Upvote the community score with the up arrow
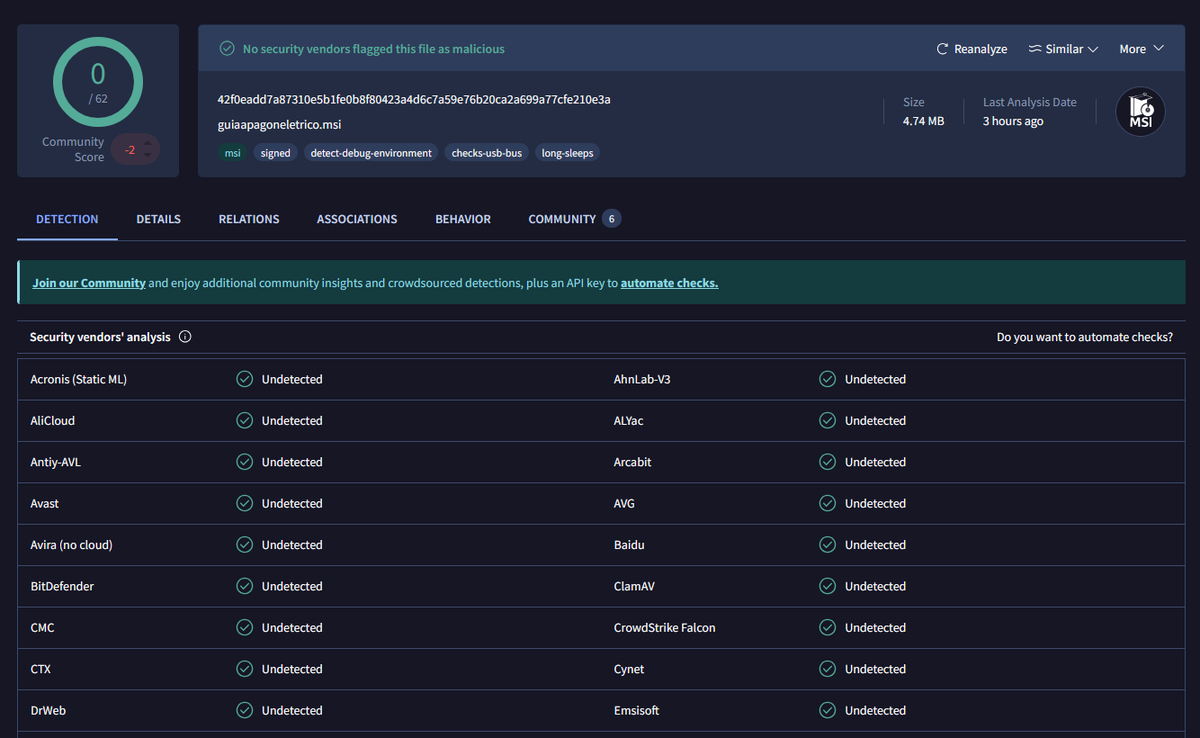1200x738 pixels. [149, 143]
